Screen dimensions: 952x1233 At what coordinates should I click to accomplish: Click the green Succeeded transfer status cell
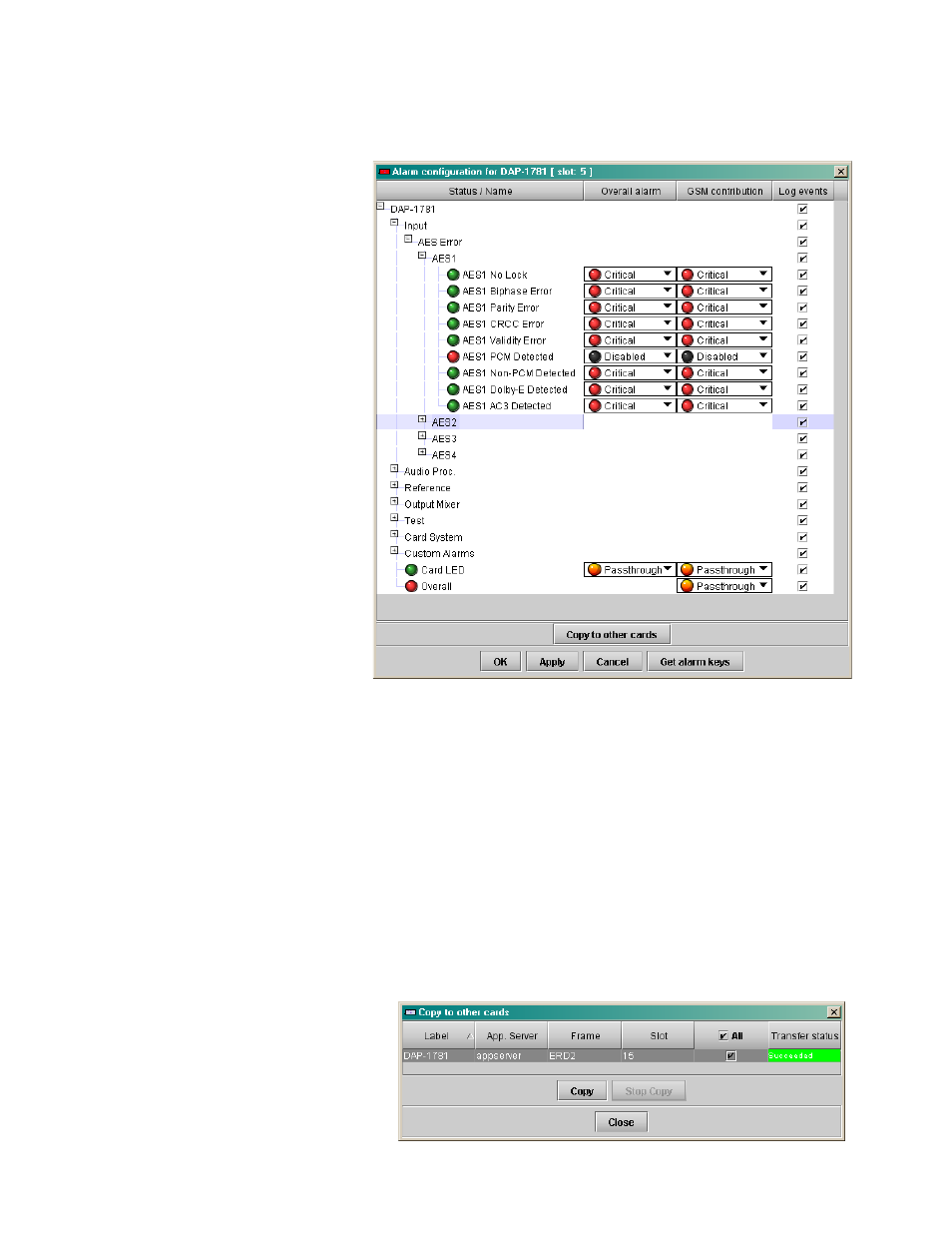[804, 1056]
